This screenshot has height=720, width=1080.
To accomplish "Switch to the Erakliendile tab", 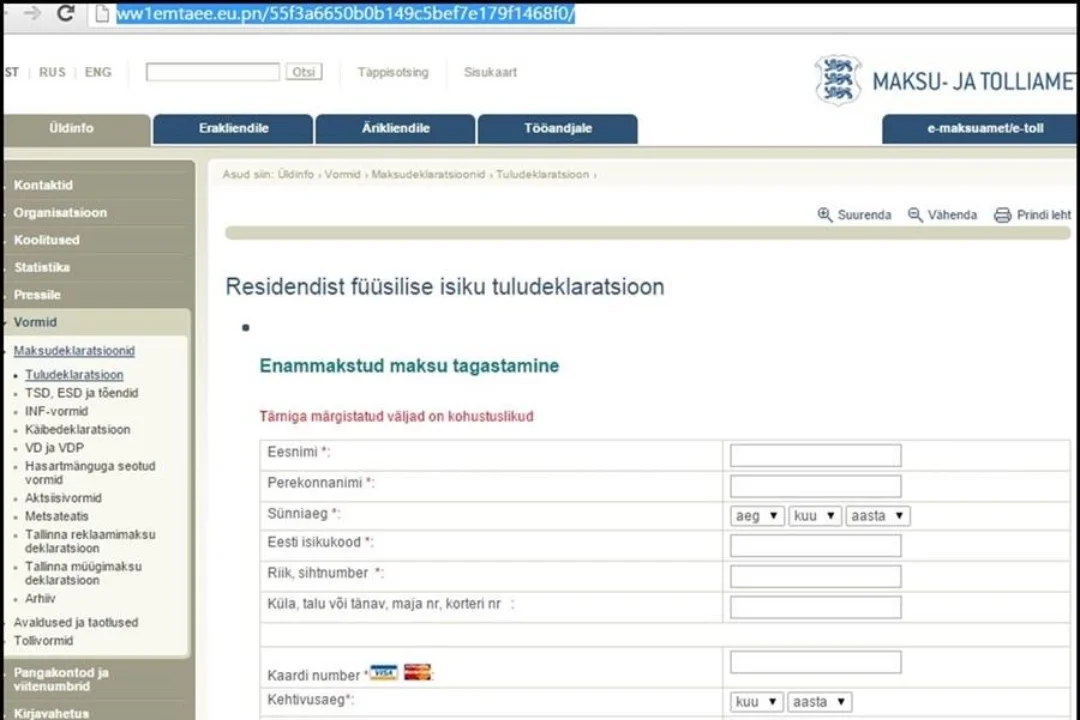I will pos(233,129).
